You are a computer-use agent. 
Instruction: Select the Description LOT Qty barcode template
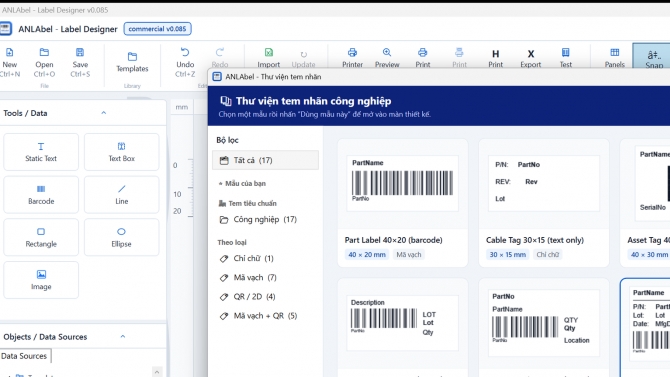[403, 327]
